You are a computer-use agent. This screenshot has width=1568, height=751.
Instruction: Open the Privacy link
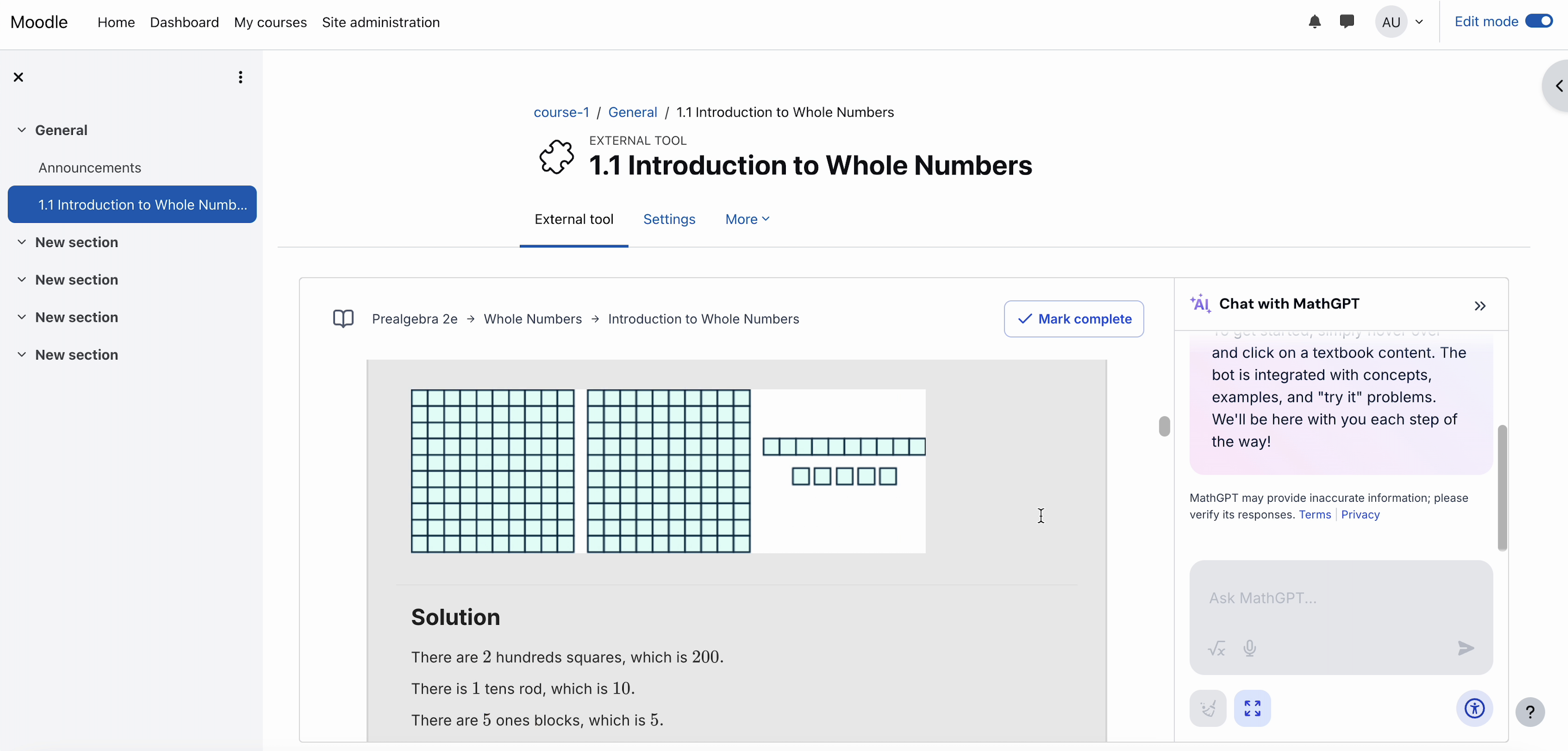point(1360,514)
